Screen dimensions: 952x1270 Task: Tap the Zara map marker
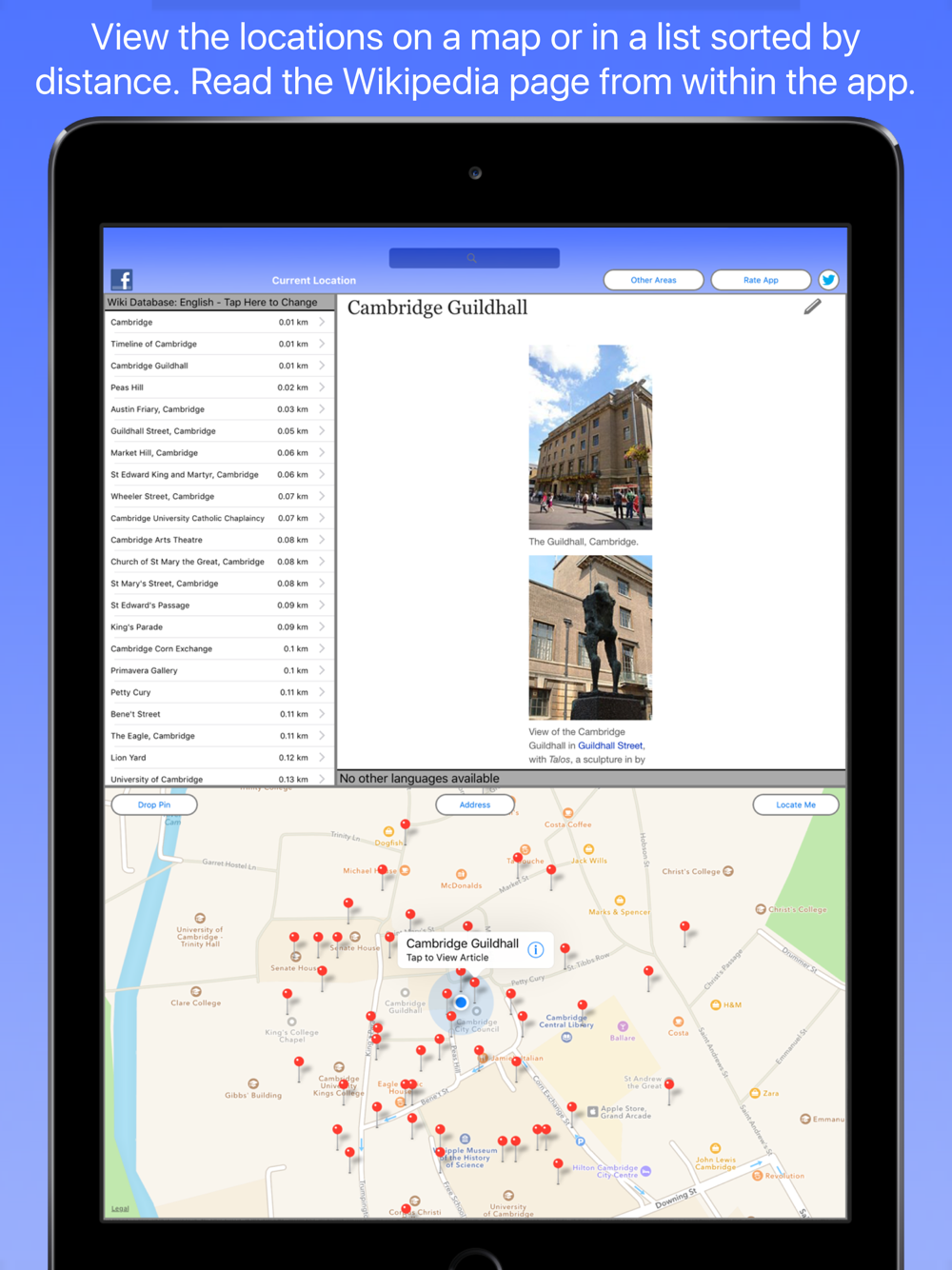755,1093
